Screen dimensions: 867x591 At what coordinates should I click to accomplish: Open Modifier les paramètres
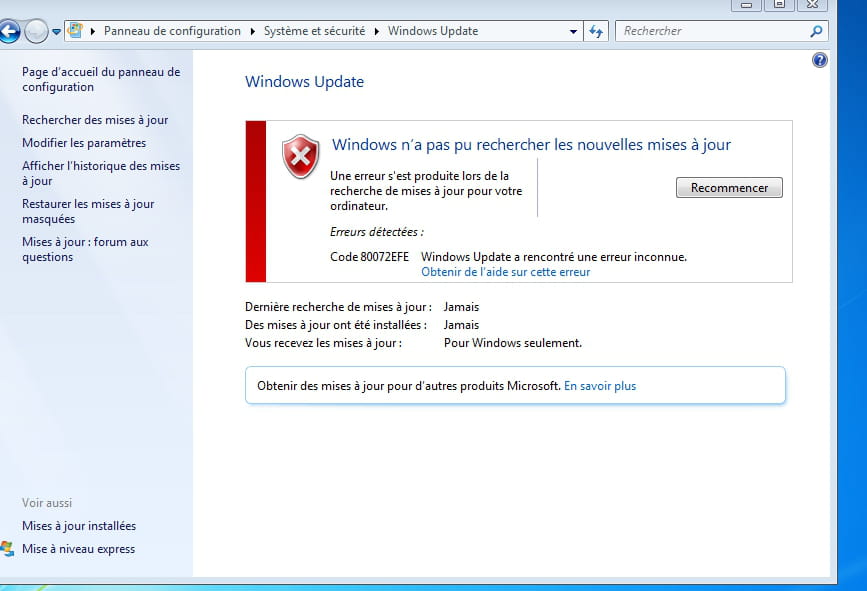click(84, 143)
